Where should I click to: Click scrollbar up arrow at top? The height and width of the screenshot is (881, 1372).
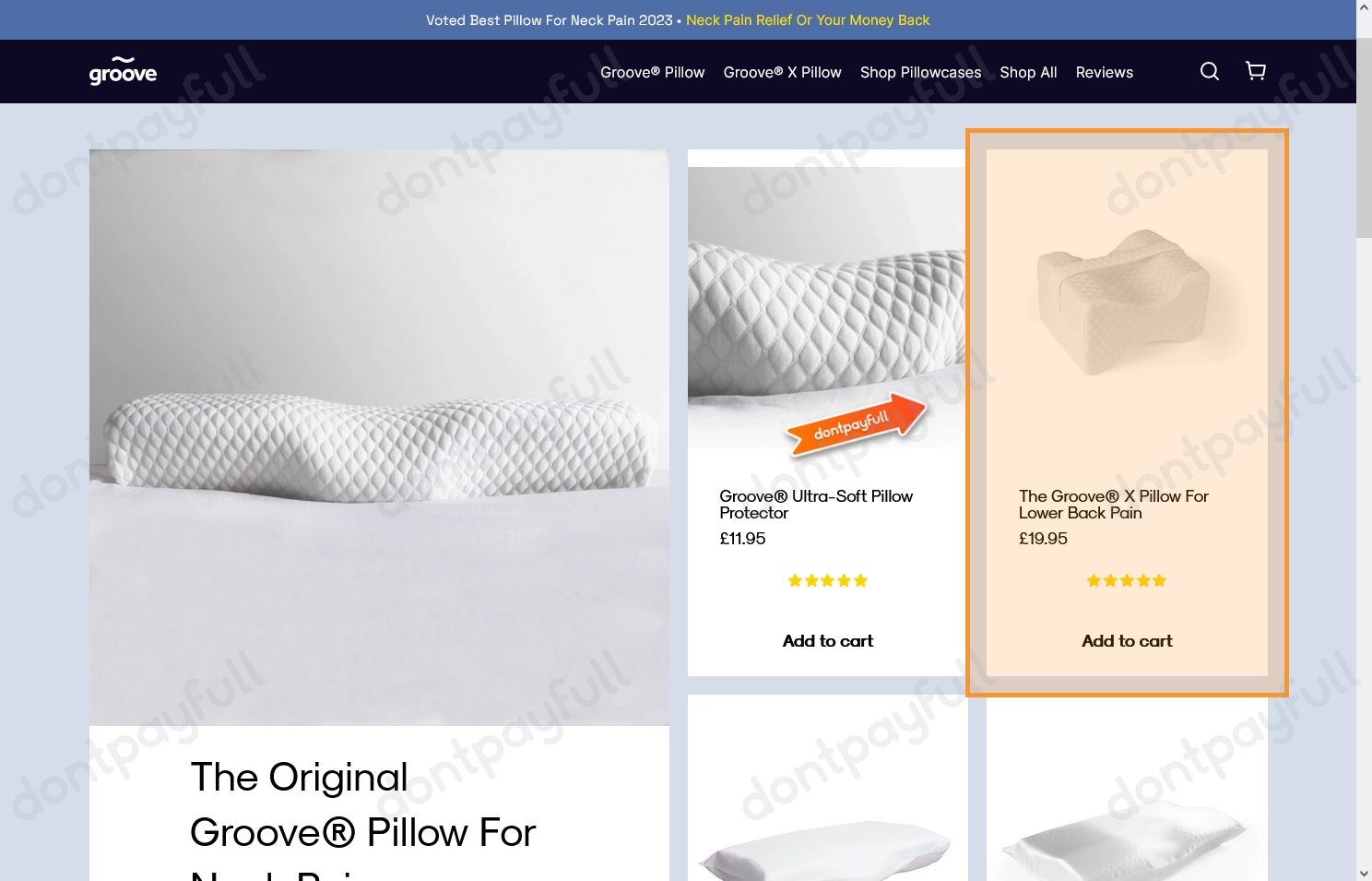point(1364,7)
